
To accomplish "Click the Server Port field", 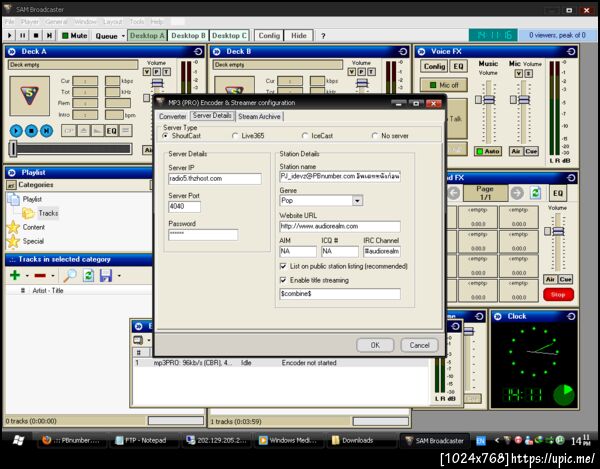I will pos(184,207).
